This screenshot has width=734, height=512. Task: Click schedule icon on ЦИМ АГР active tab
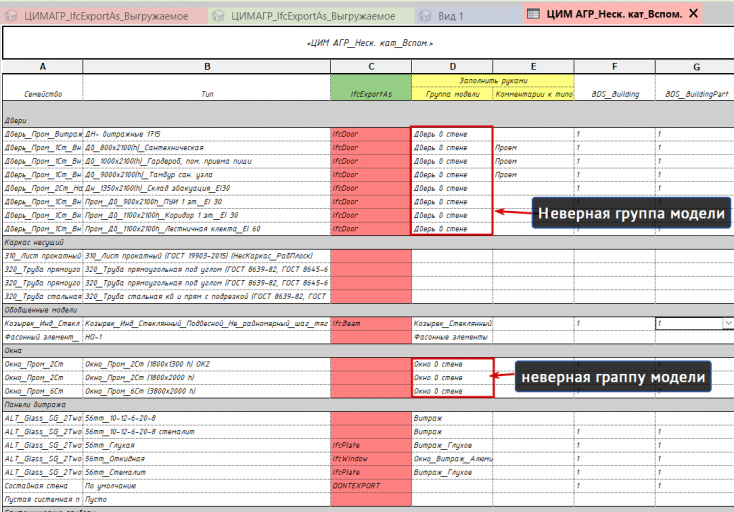(533, 14)
